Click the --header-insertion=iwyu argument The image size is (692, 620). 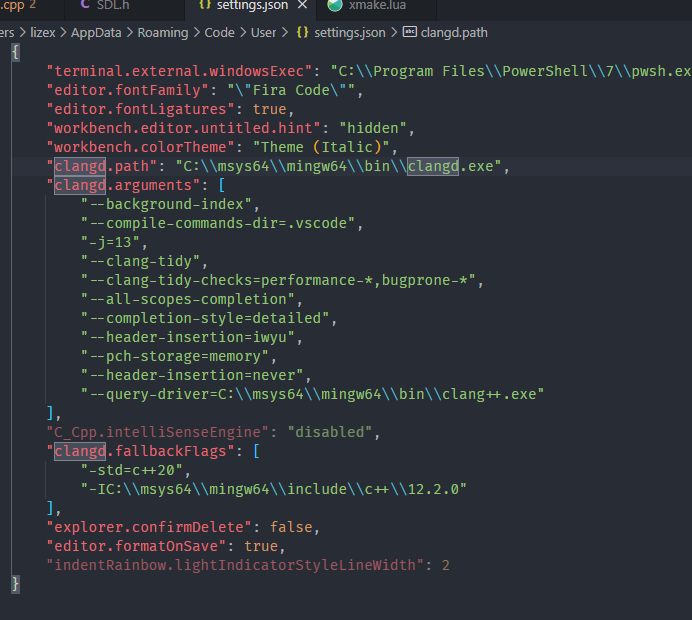[x=188, y=337]
